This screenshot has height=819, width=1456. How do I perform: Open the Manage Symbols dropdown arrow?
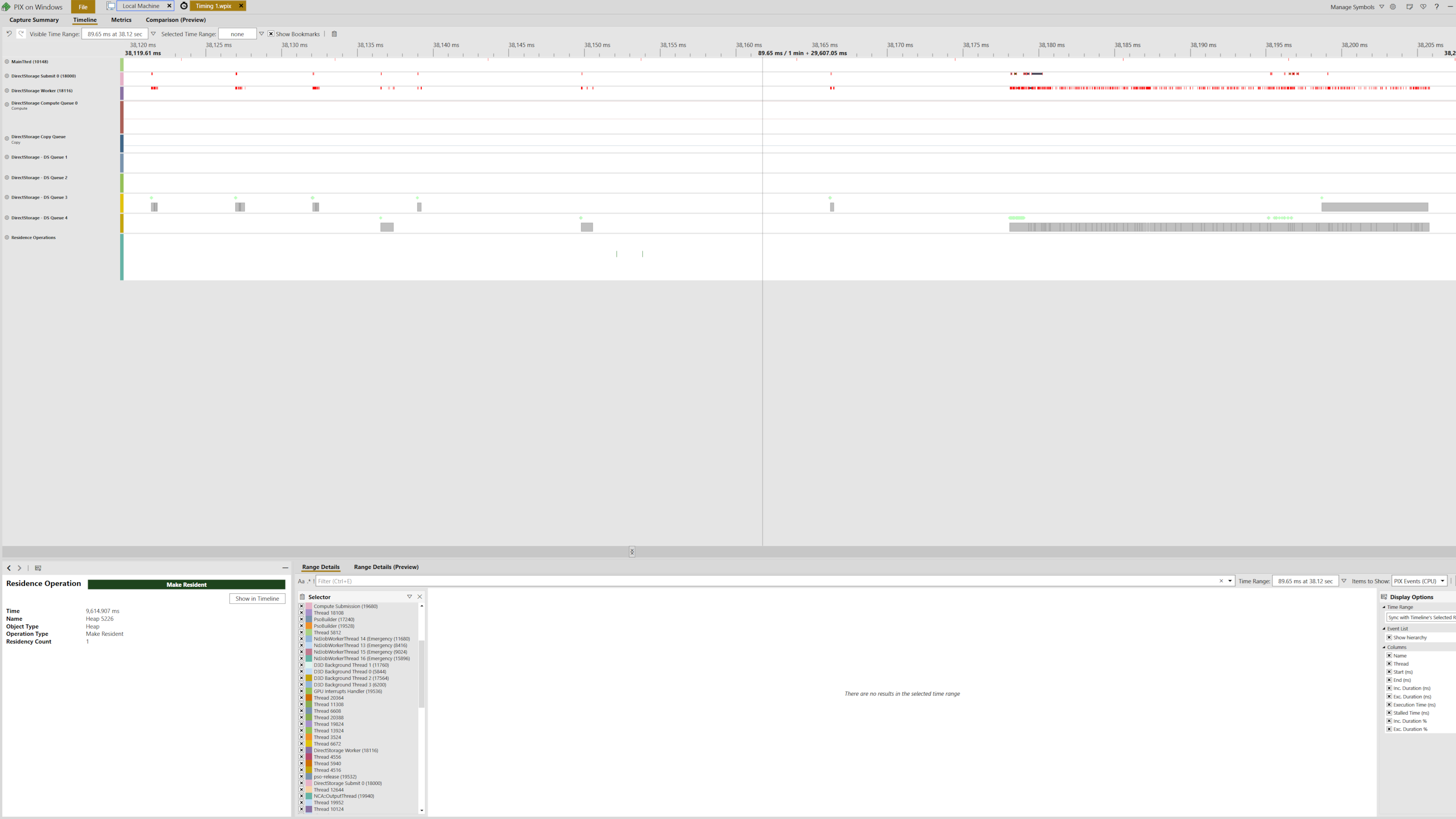[x=1381, y=7]
